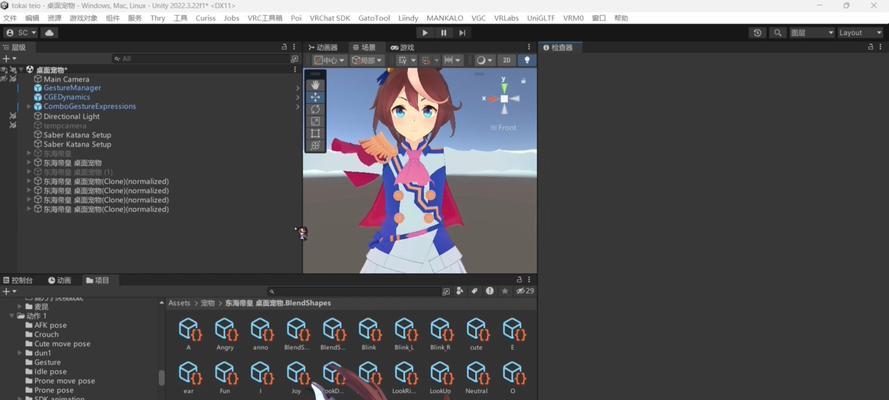This screenshot has height=400, width=889.
Task: Select the Move tool in scene overlay
Action: click(316, 97)
